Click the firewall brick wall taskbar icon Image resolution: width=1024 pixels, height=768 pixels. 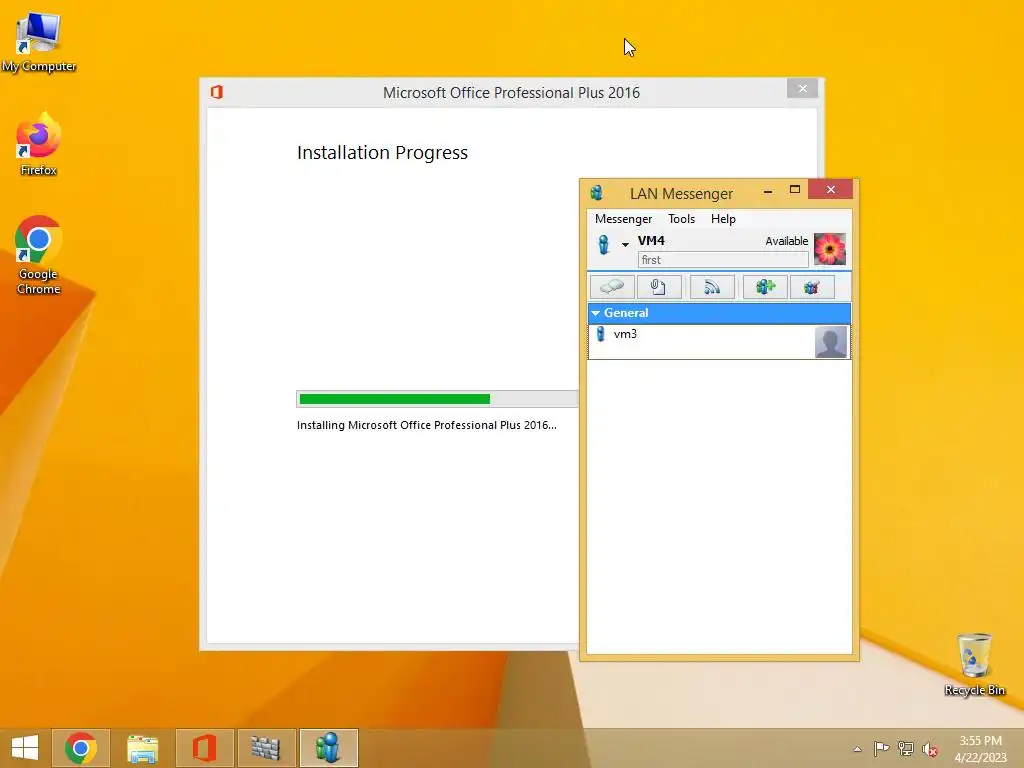266,748
